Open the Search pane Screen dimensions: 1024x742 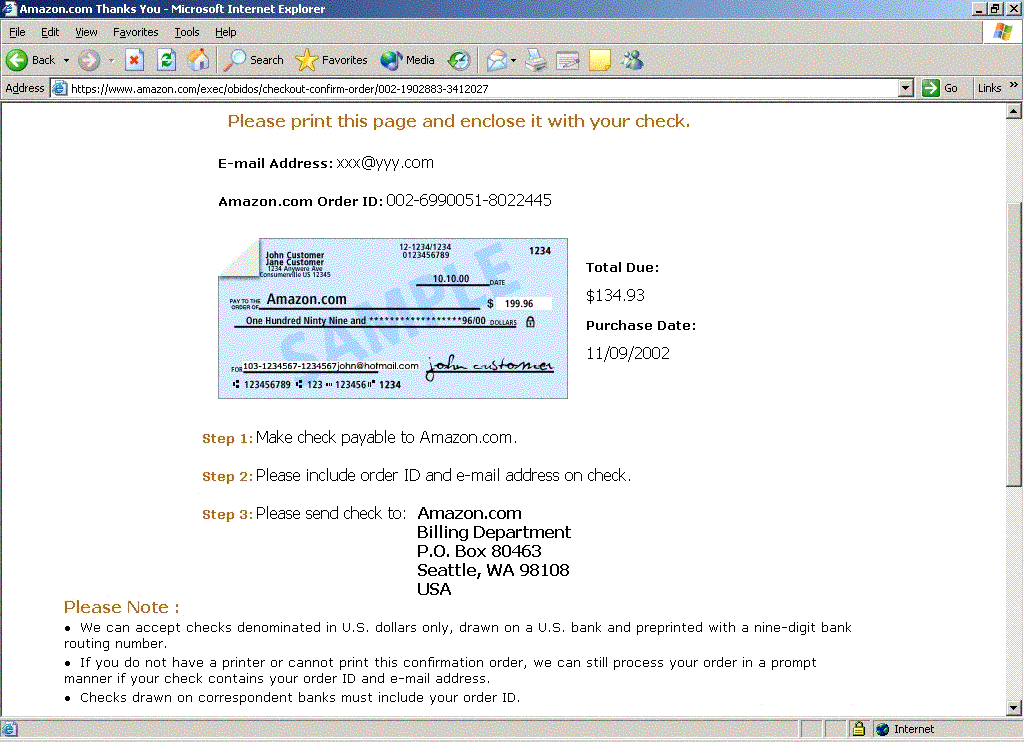coord(254,60)
